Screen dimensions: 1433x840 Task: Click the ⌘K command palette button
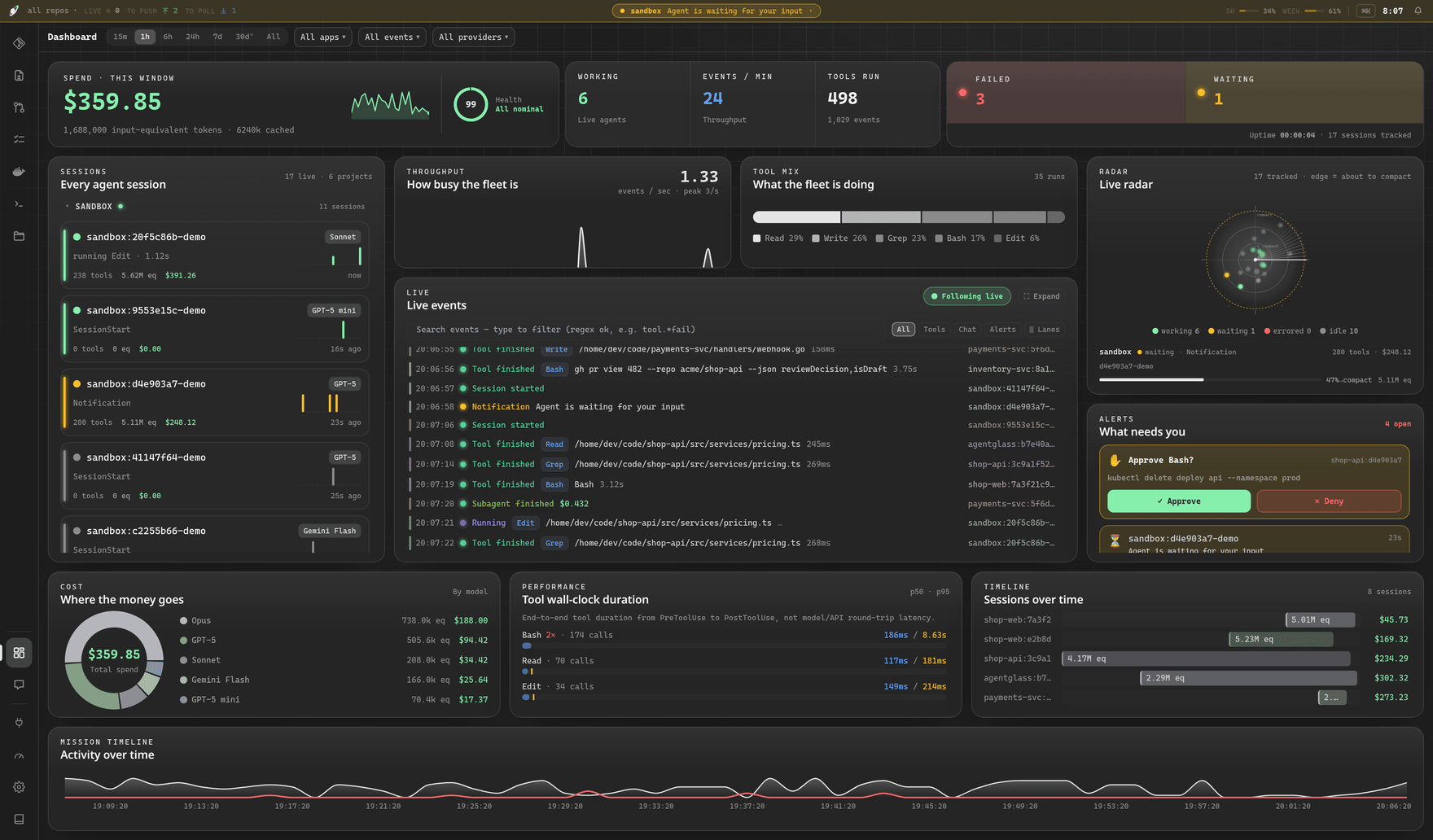(1365, 11)
